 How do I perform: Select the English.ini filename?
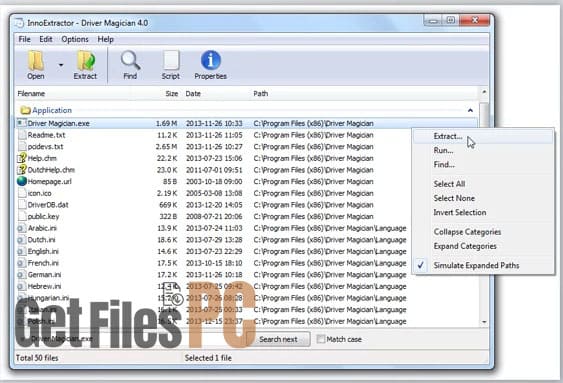tap(43, 251)
